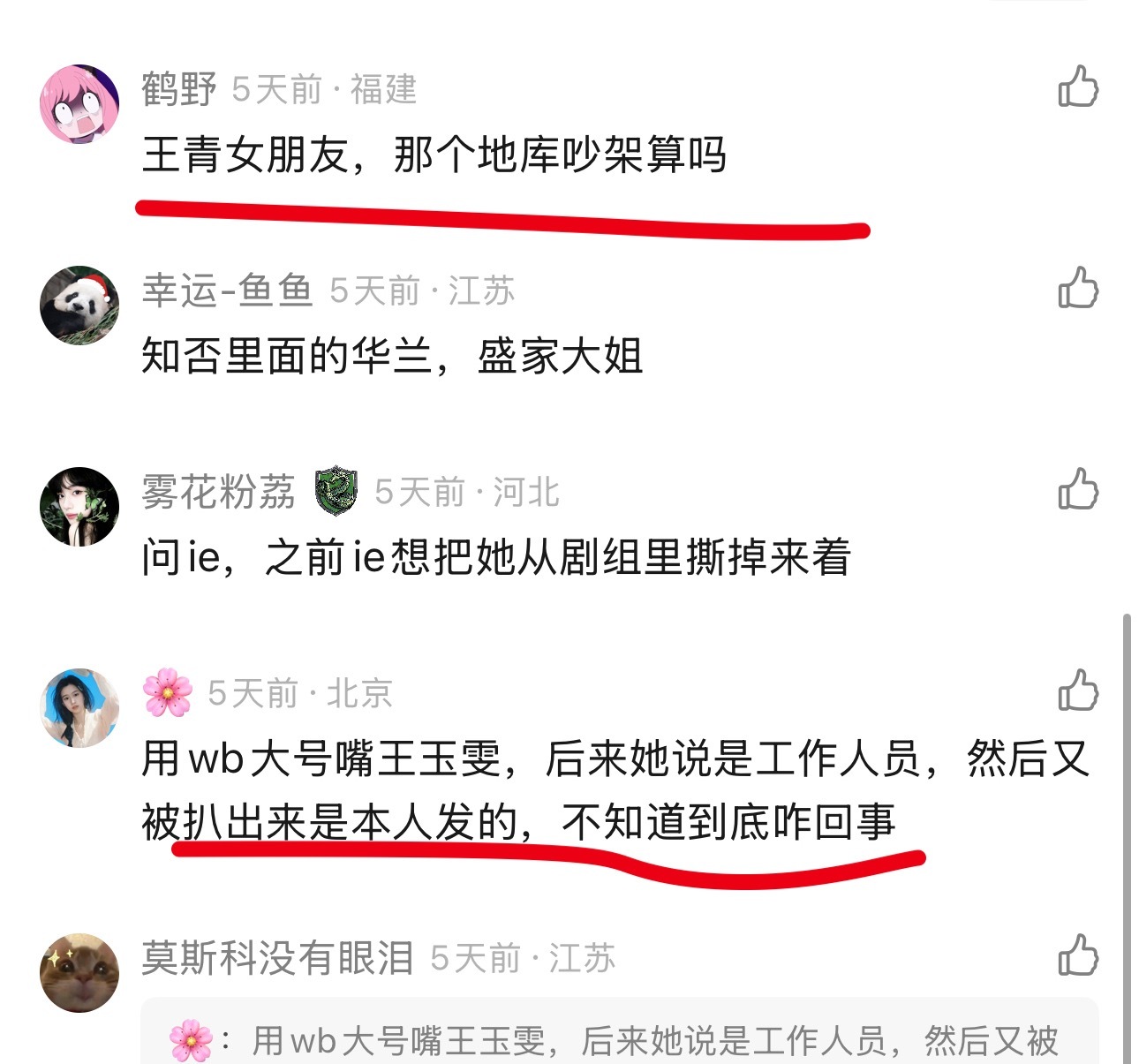1139x1064 pixels.
Task: Like 莫斯科没有眼泪's reply comment
Action: [1078, 955]
